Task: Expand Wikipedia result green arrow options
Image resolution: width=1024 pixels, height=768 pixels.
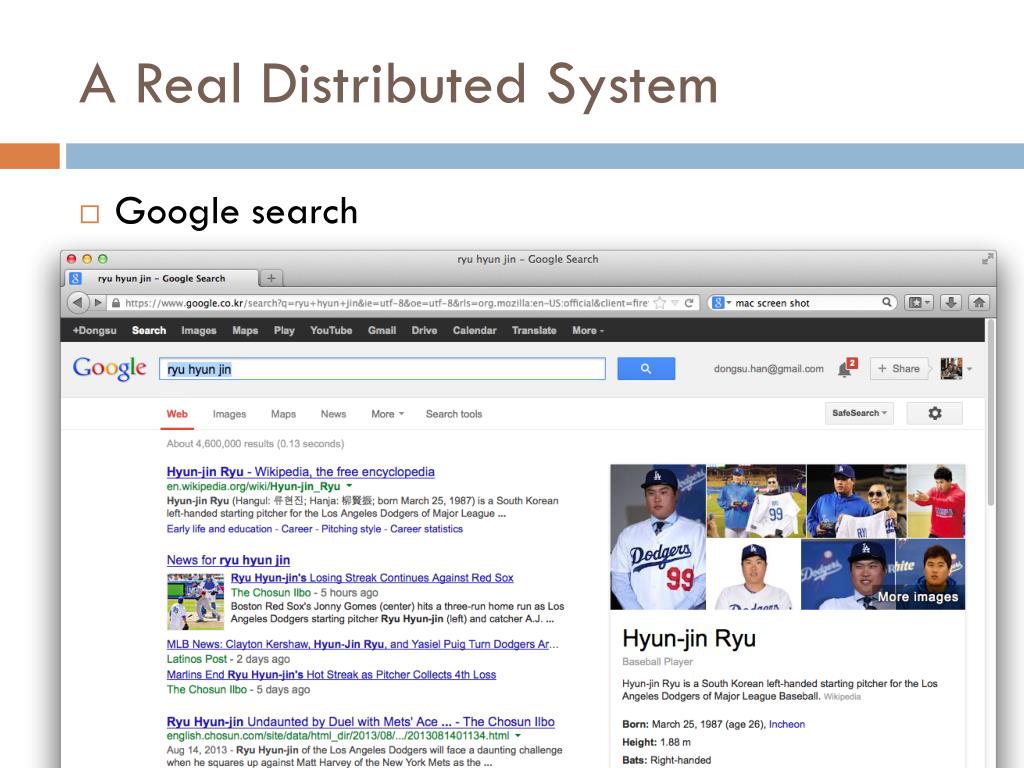Action: point(349,486)
